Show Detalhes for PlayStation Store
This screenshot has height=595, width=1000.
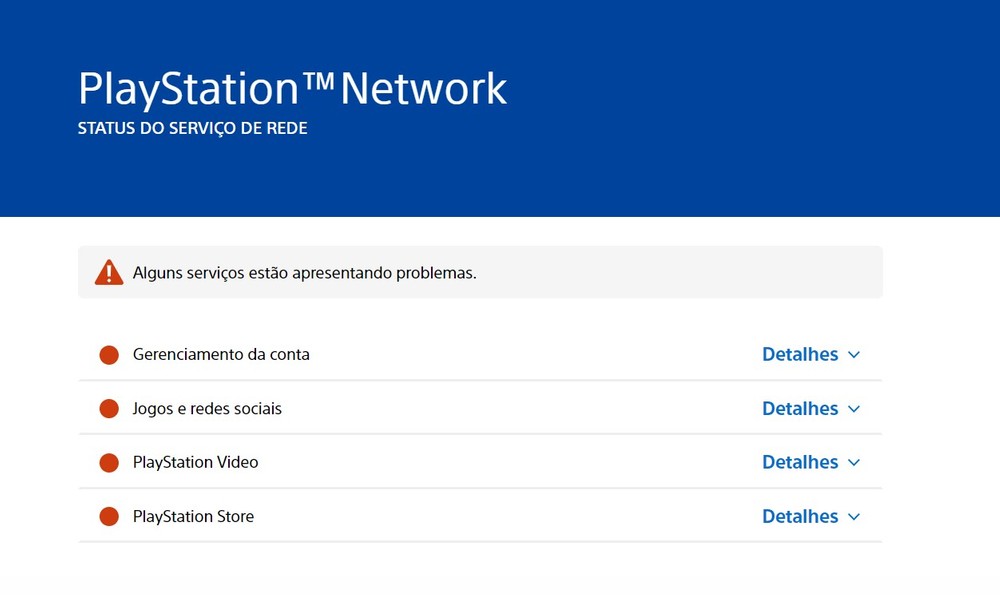[799, 516]
